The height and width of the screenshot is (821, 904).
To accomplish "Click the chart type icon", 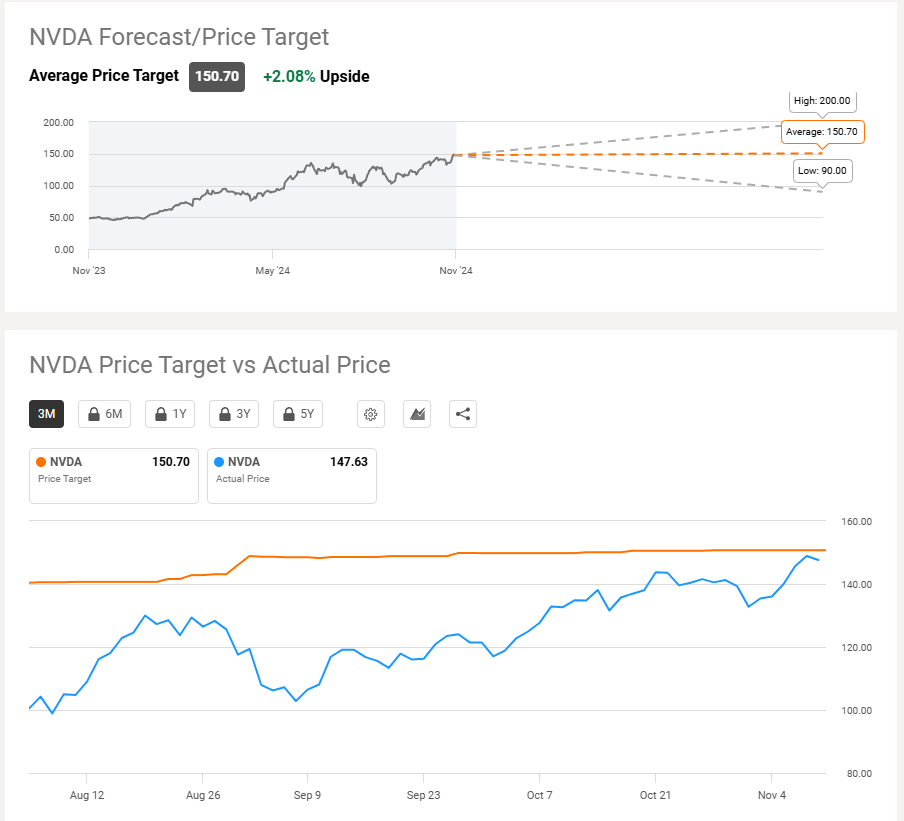I will coord(417,414).
